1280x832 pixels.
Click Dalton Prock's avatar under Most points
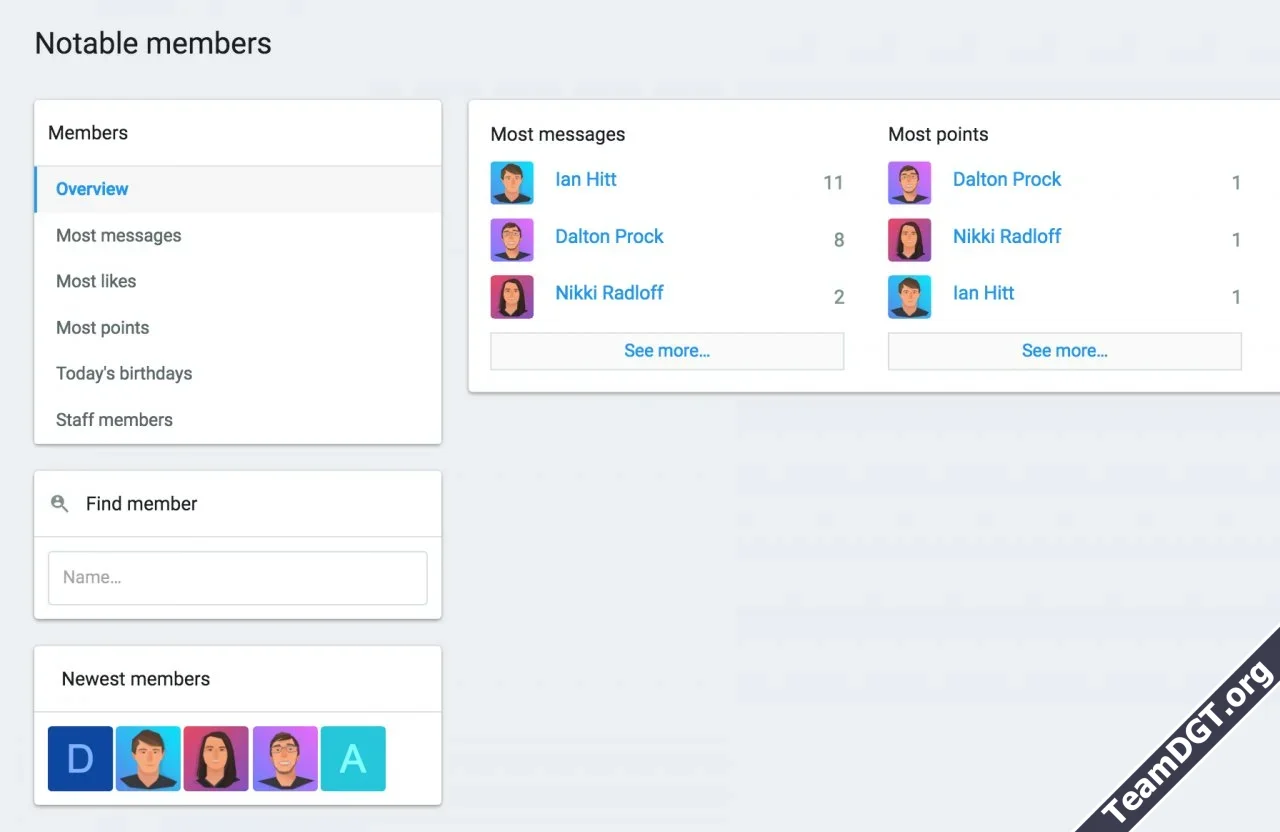[909, 183]
